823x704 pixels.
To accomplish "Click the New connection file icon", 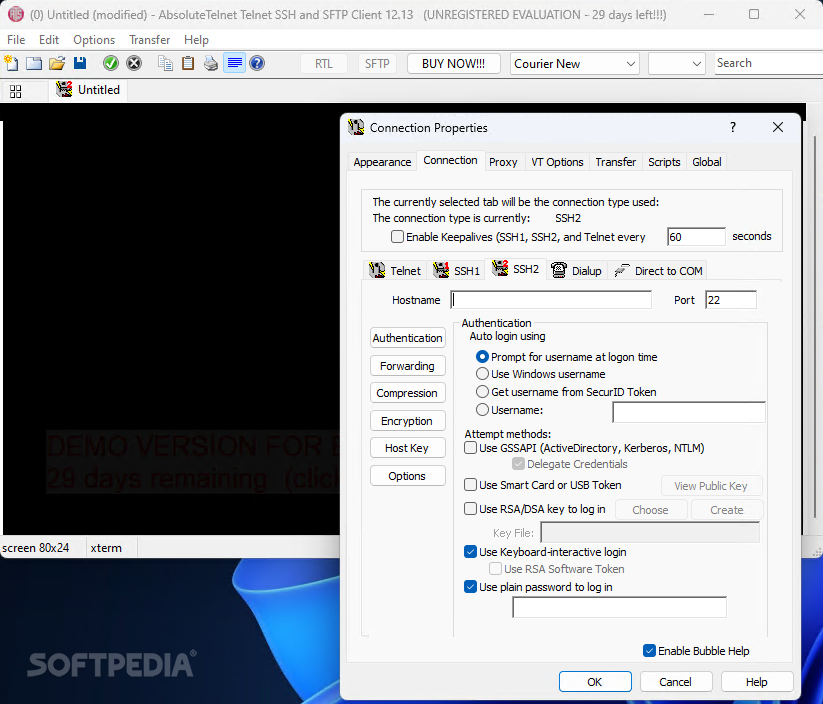I will [x=11, y=64].
